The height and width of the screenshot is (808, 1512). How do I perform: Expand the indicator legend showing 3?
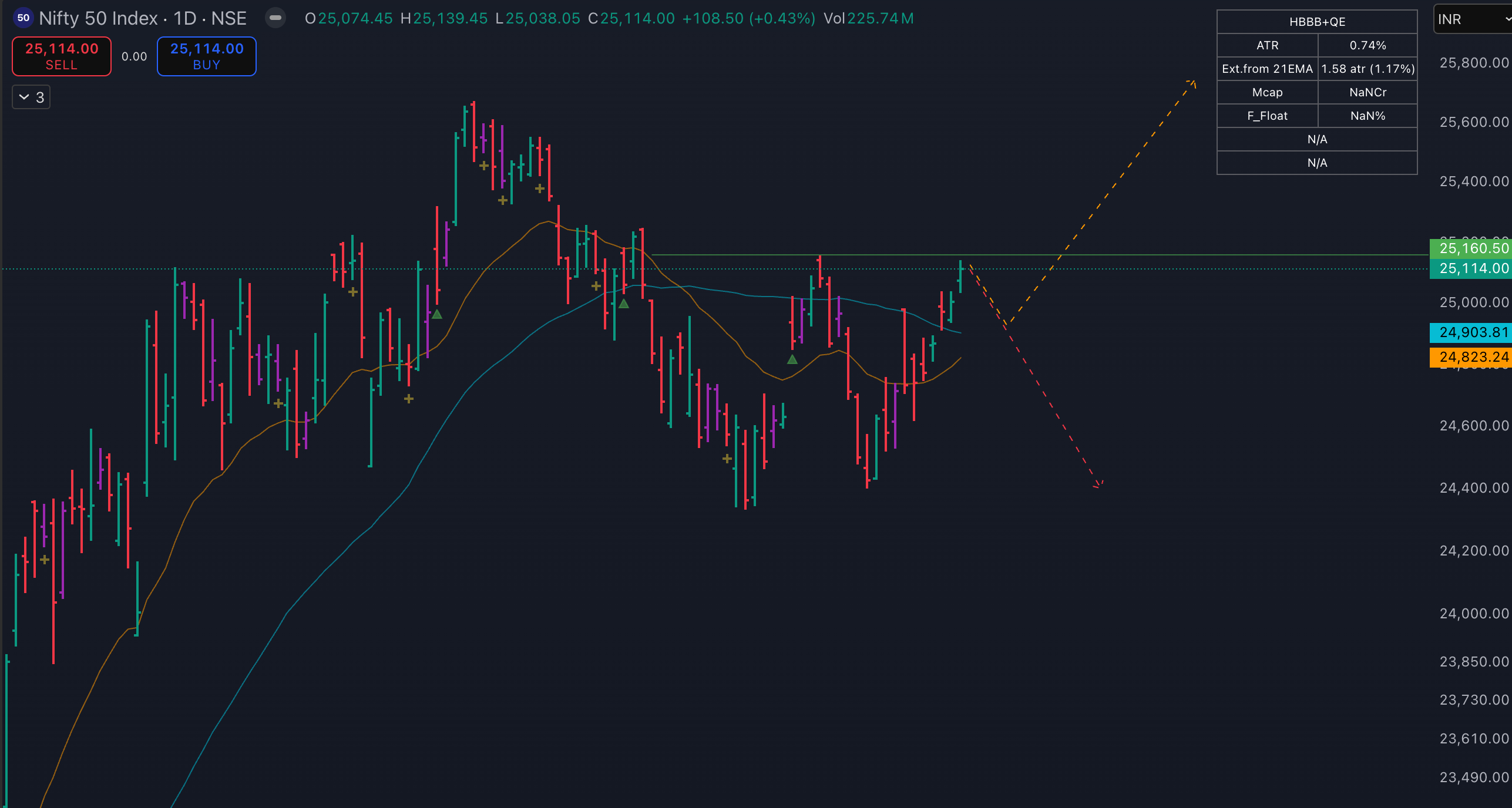(x=31, y=97)
